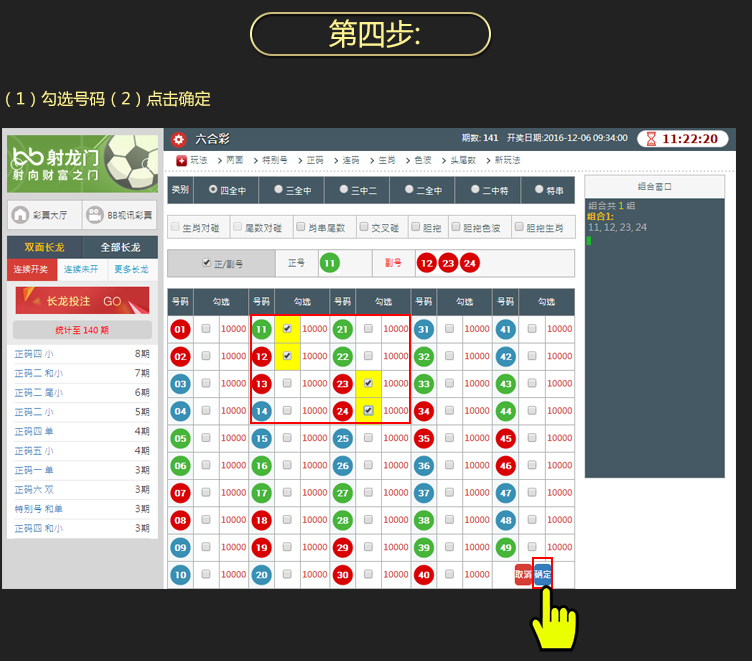Select the 三全中 radio option

pyautogui.click(x=277, y=189)
